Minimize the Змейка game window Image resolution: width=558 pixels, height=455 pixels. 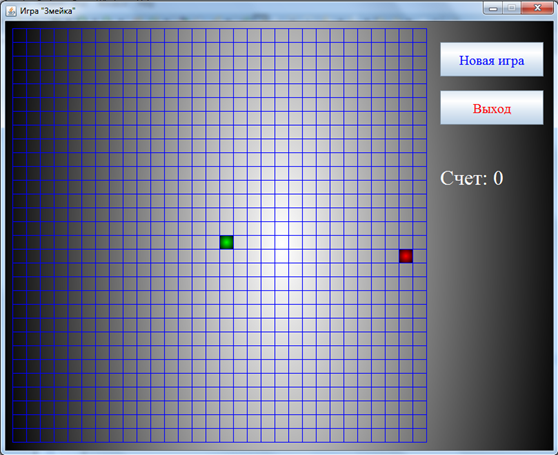pos(493,8)
